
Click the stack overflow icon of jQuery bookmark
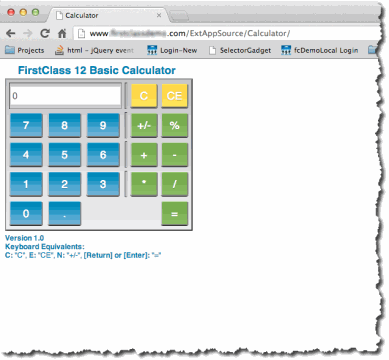59,50
